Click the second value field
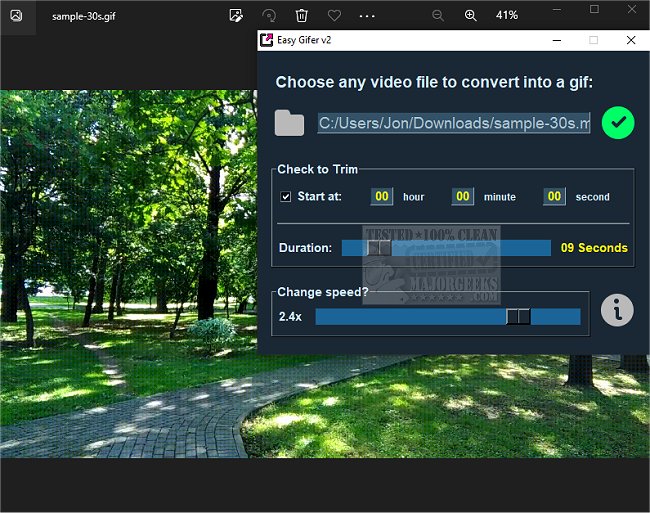Image resolution: width=650 pixels, height=513 pixels. tap(554, 196)
